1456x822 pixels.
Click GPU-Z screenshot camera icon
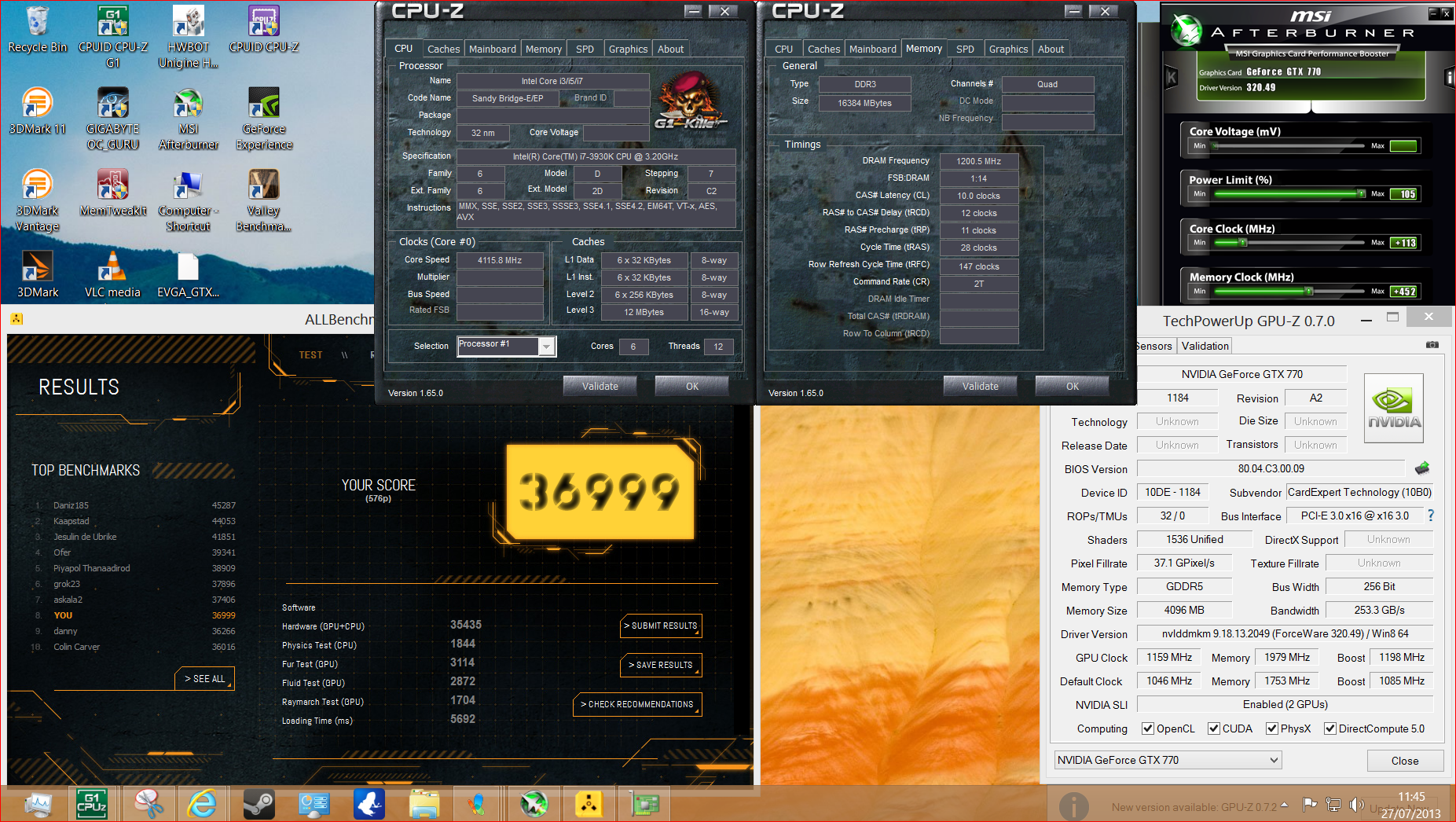1432,345
